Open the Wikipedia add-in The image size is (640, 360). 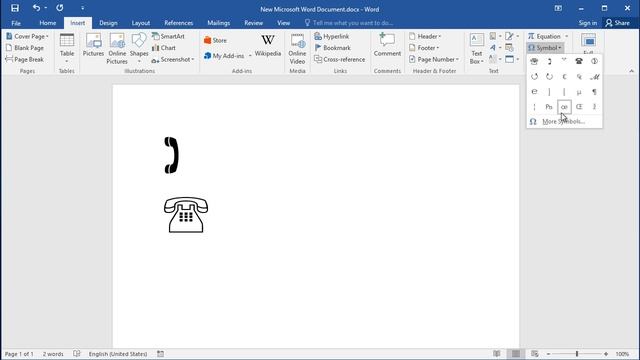pos(268,46)
